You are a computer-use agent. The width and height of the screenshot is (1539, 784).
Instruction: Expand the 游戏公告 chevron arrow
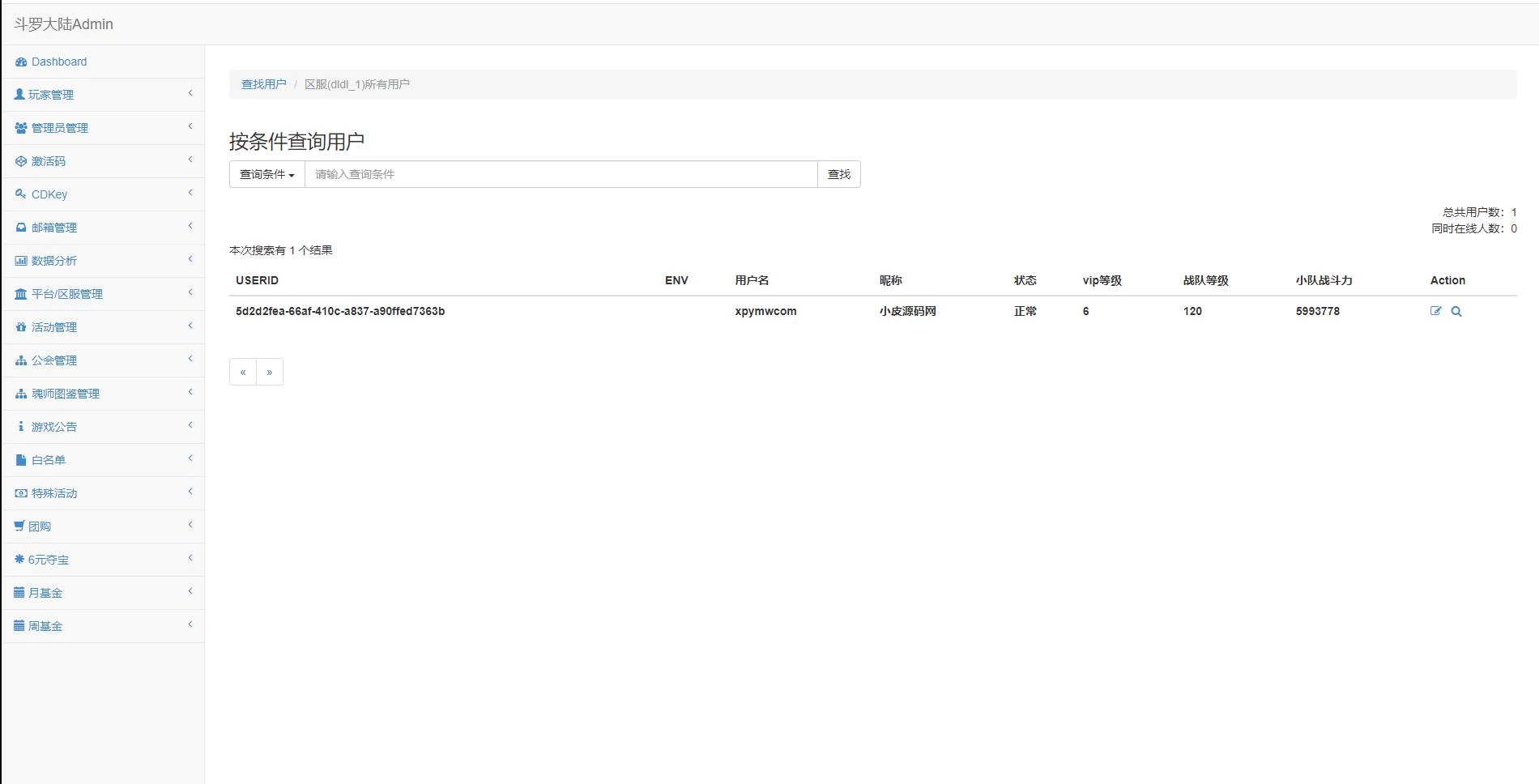pyautogui.click(x=190, y=426)
